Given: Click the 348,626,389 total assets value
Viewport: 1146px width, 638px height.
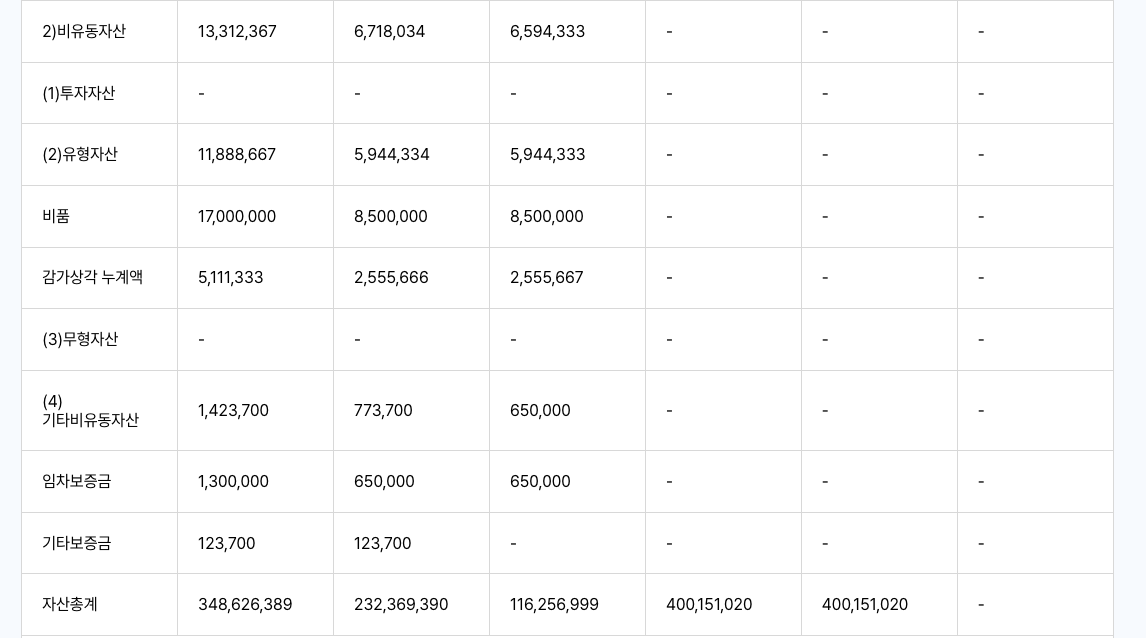Looking at the screenshot, I should click(x=245, y=605).
